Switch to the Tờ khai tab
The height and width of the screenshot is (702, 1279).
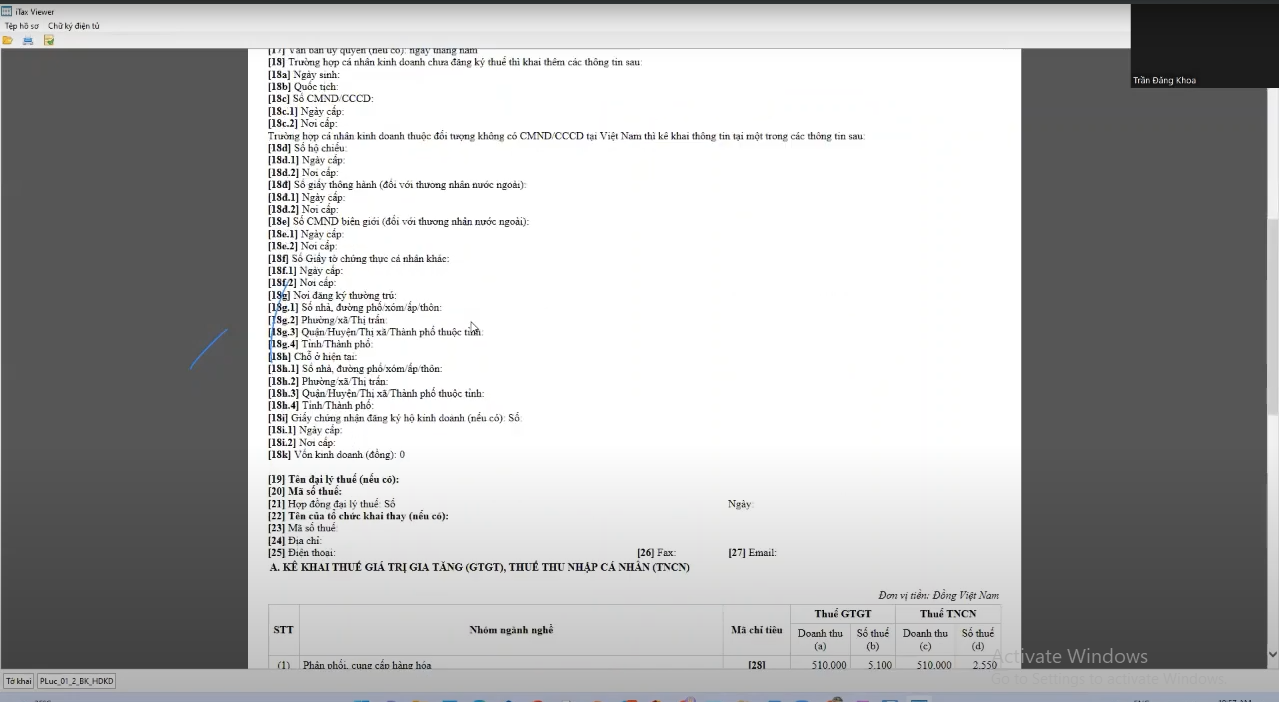coord(18,681)
